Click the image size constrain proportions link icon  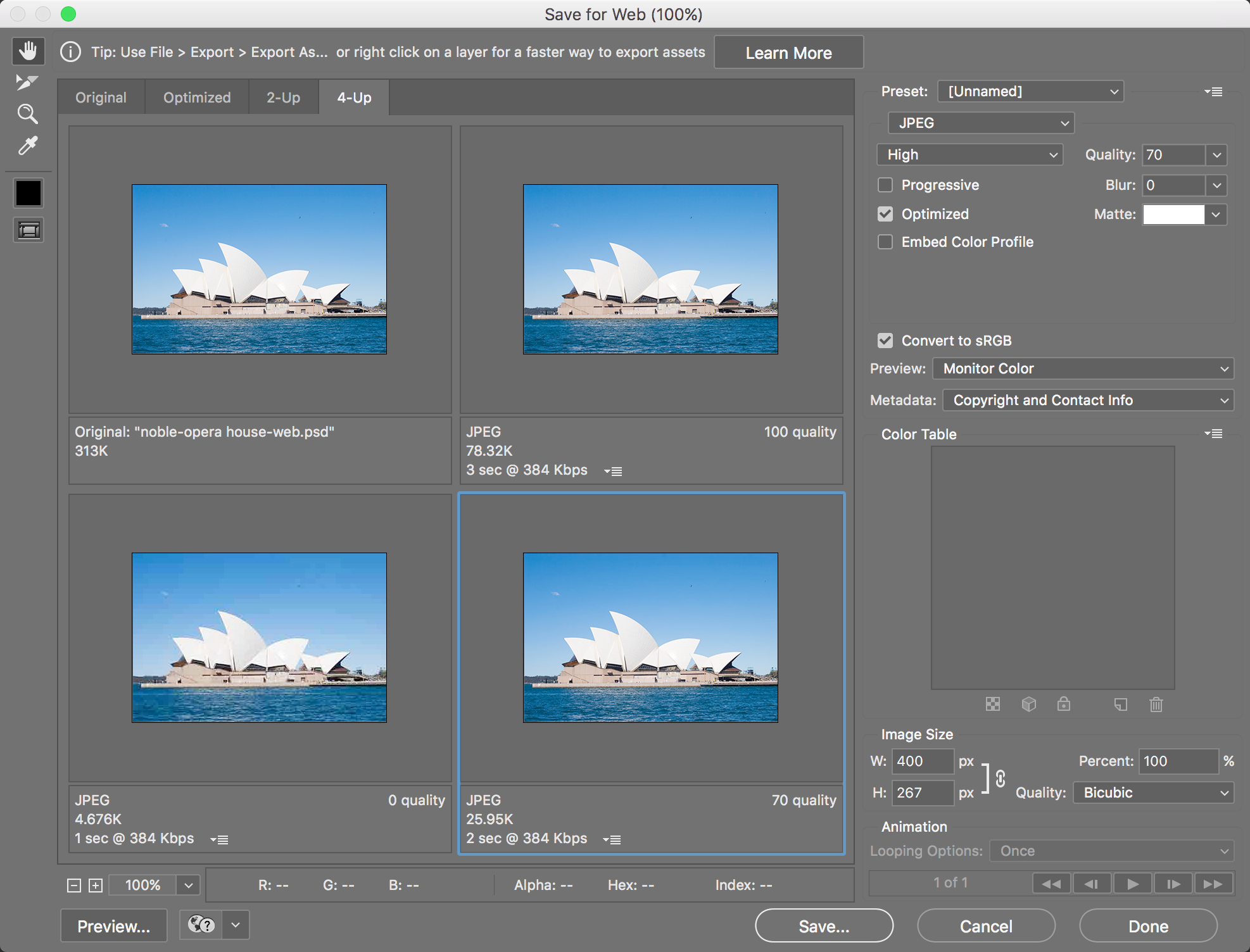(x=1001, y=778)
